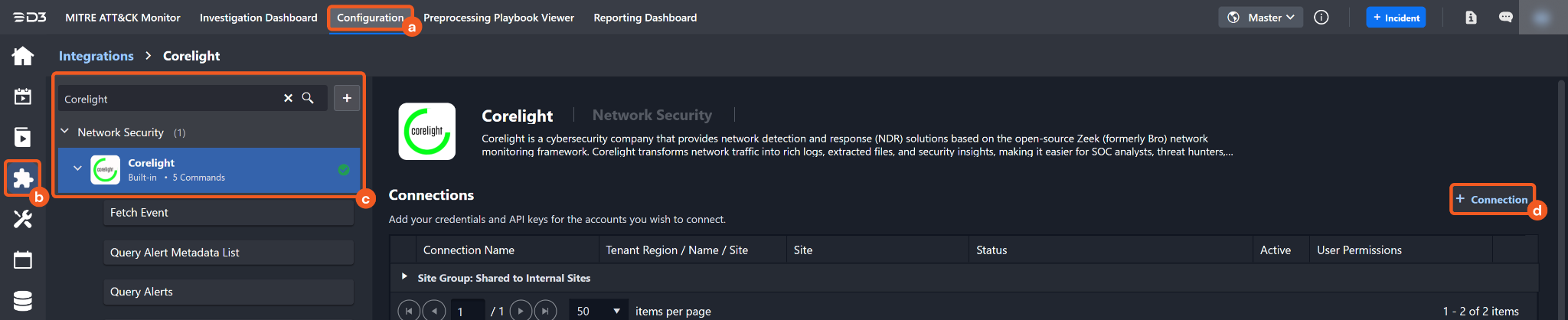1568x320 pixels.
Task: Open the database icon in sidebar
Action: [23, 301]
